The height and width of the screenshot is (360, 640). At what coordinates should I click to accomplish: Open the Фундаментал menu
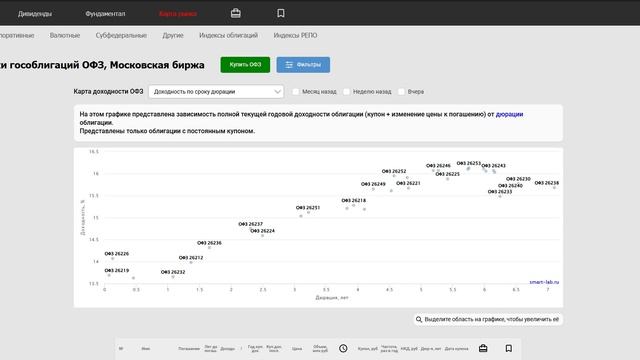click(105, 13)
